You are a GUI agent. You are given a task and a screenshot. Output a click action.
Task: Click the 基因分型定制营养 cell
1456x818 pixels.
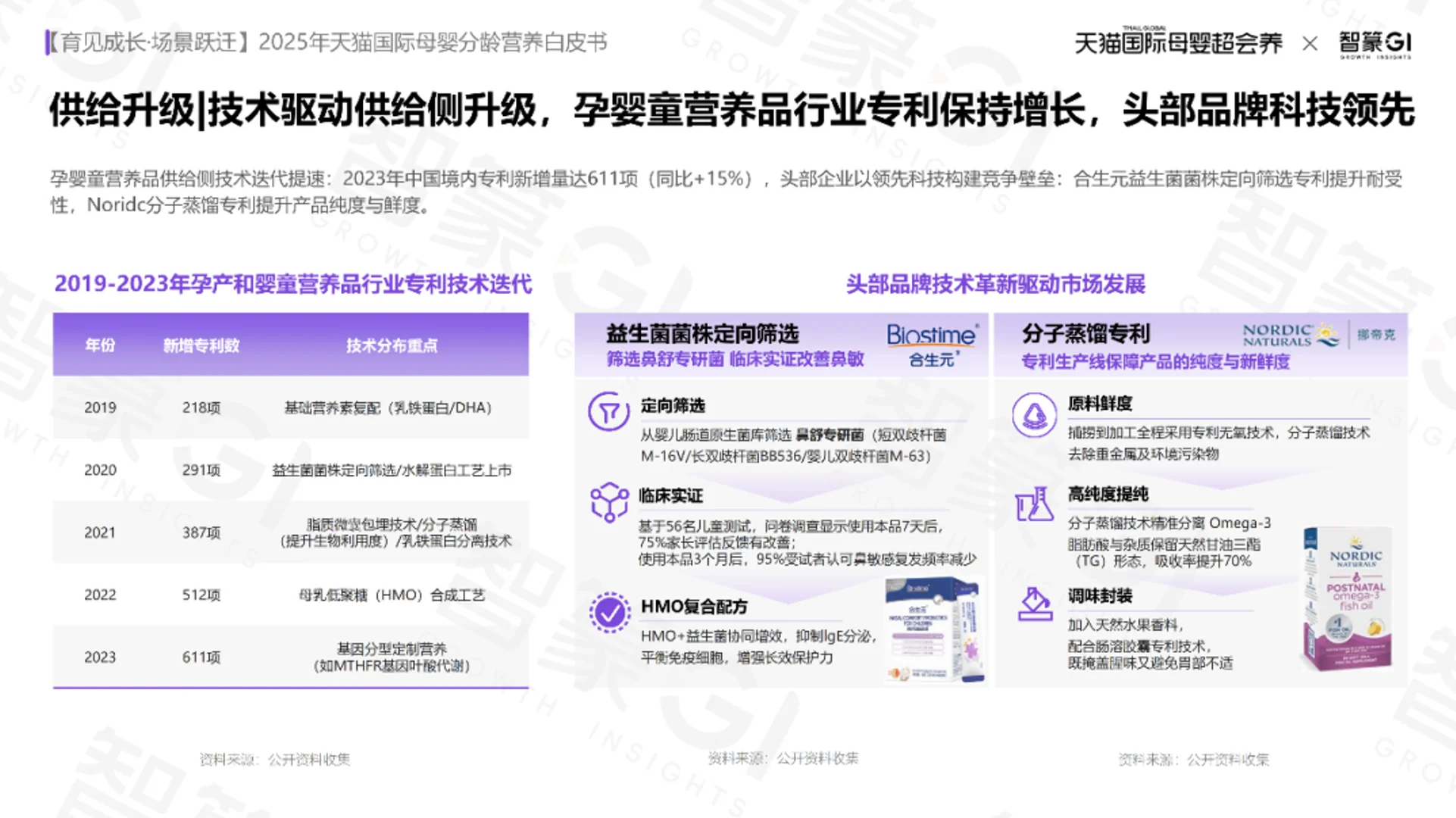[392, 657]
